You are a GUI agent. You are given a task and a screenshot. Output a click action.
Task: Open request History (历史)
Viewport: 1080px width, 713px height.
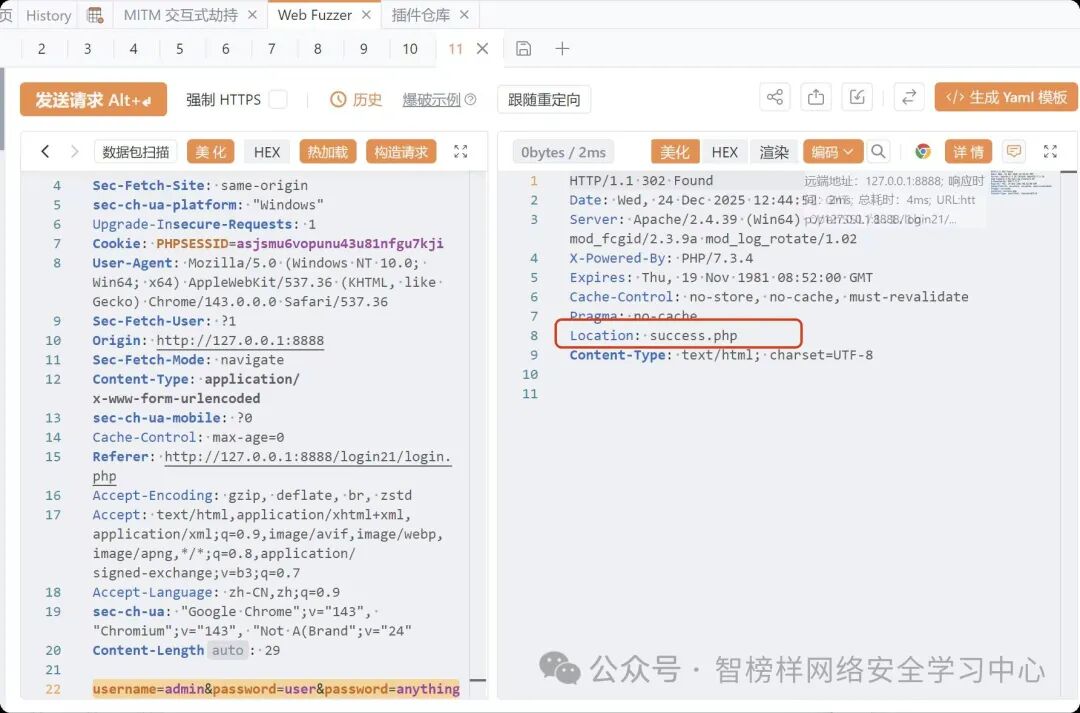[x=366, y=100]
